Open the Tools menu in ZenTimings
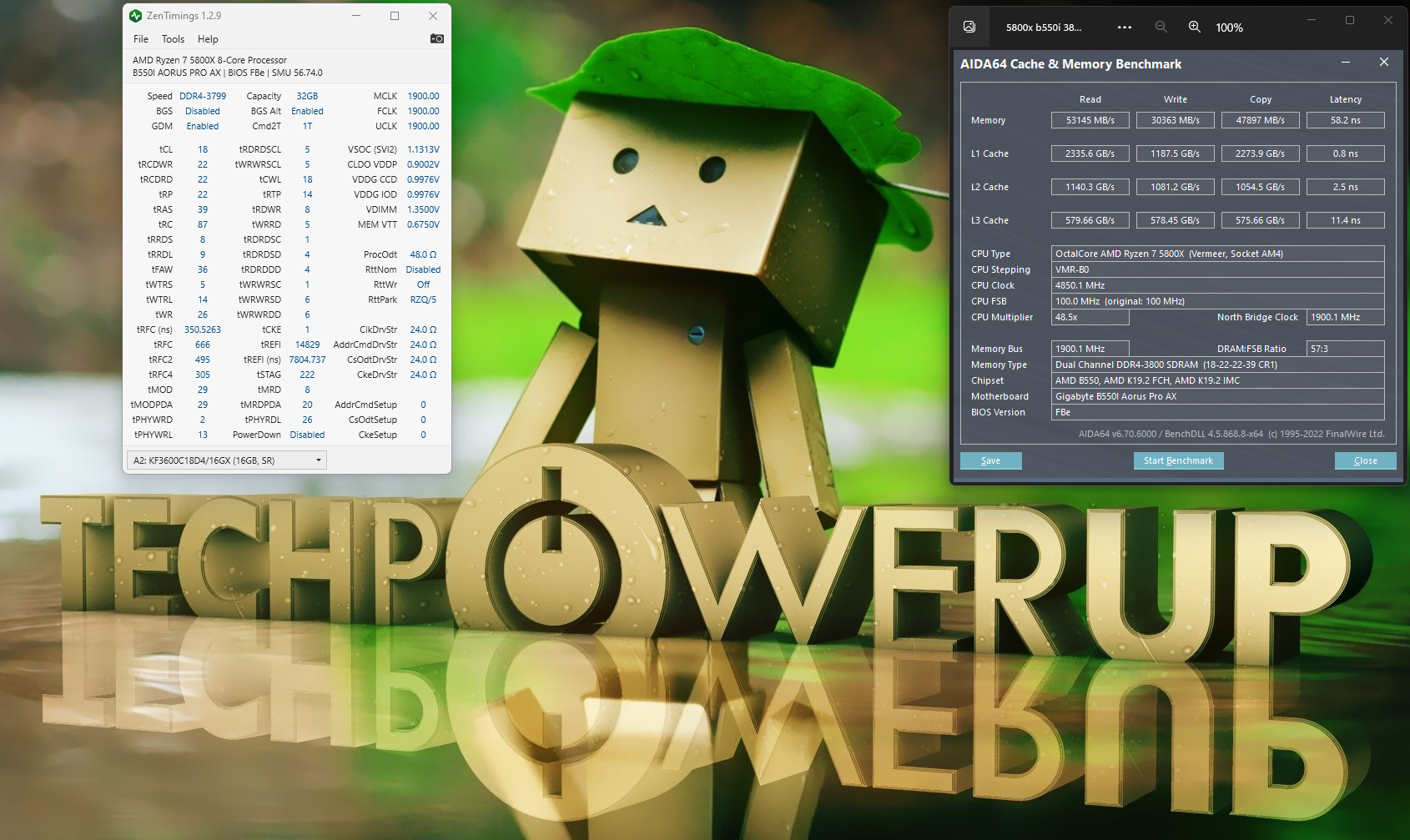Image resolution: width=1410 pixels, height=840 pixels. click(x=173, y=39)
